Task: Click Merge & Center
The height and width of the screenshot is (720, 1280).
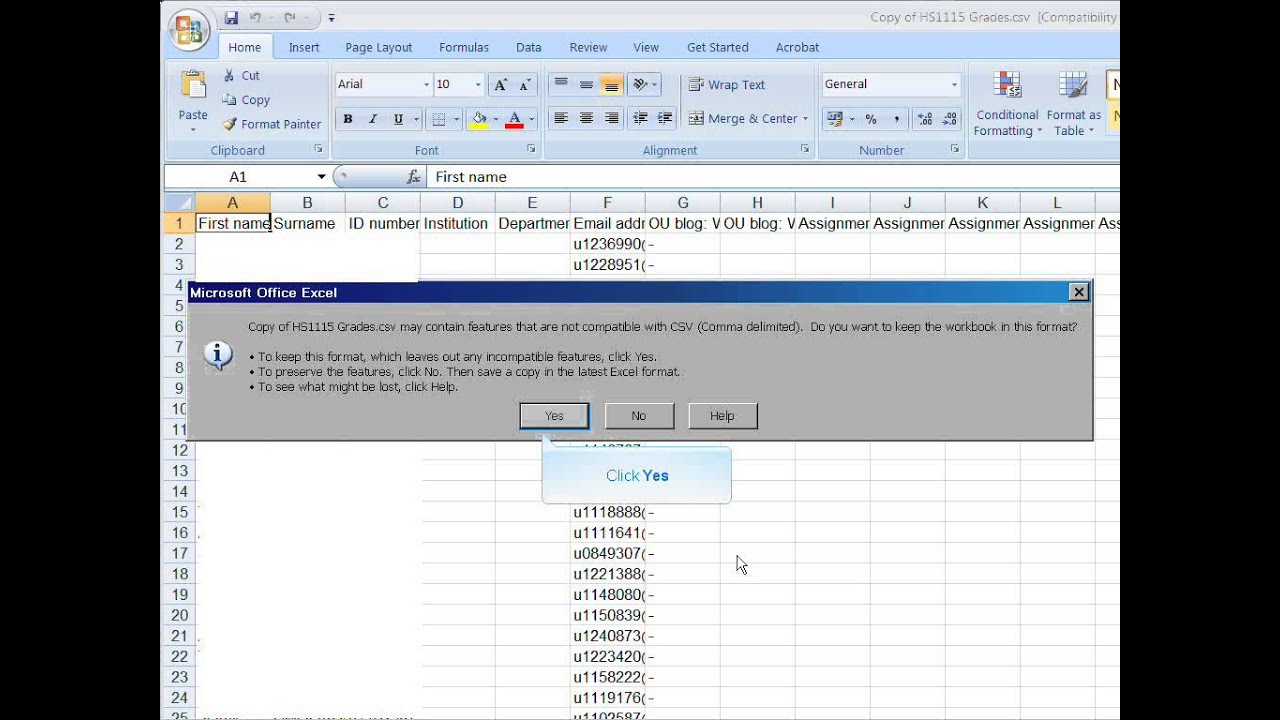Action: click(x=741, y=118)
